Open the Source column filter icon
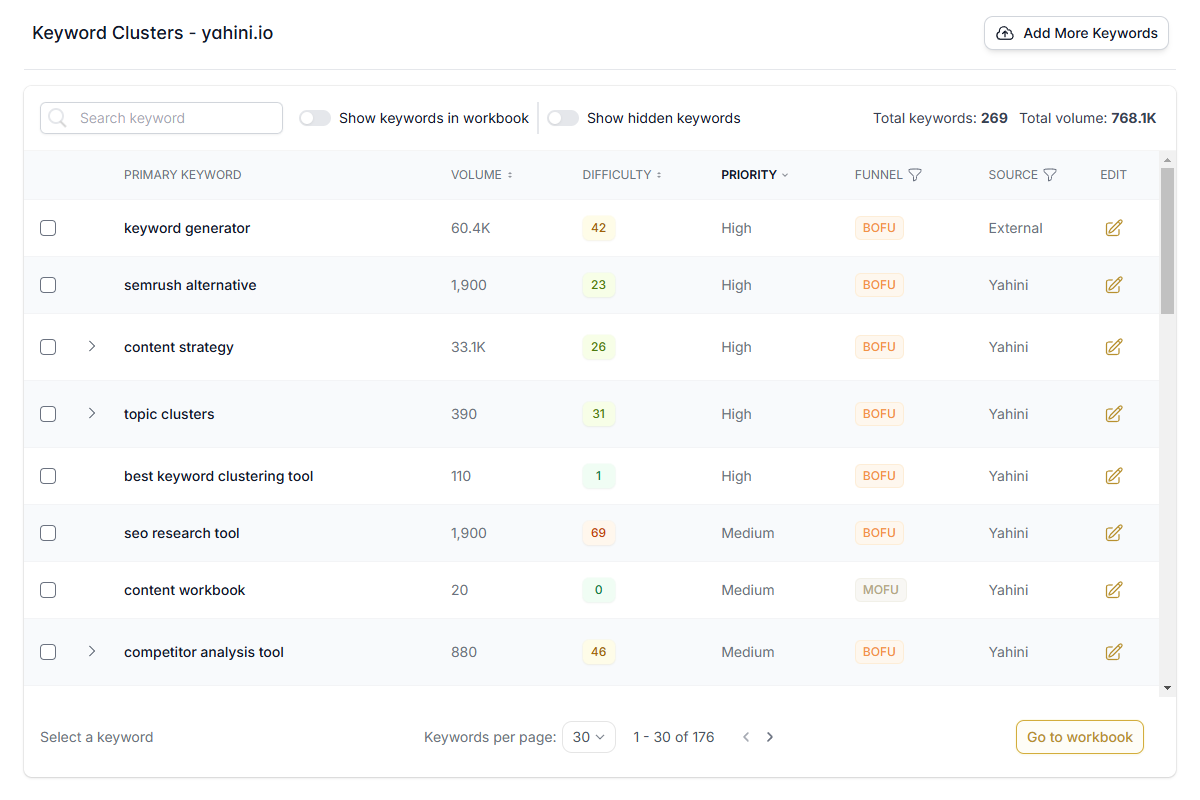The image size is (1200, 800). pos(1050,175)
